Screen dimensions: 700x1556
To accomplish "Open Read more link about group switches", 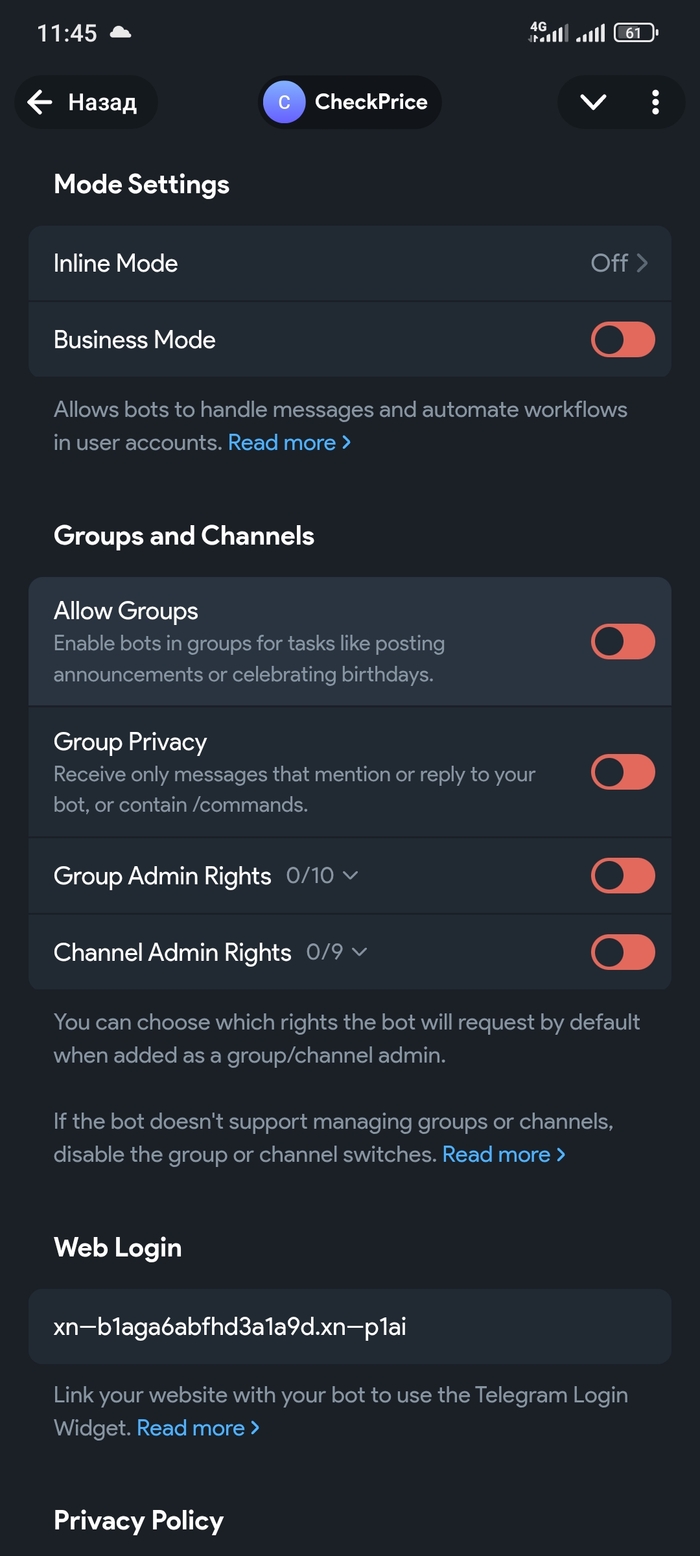I will [x=503, y=1154].
